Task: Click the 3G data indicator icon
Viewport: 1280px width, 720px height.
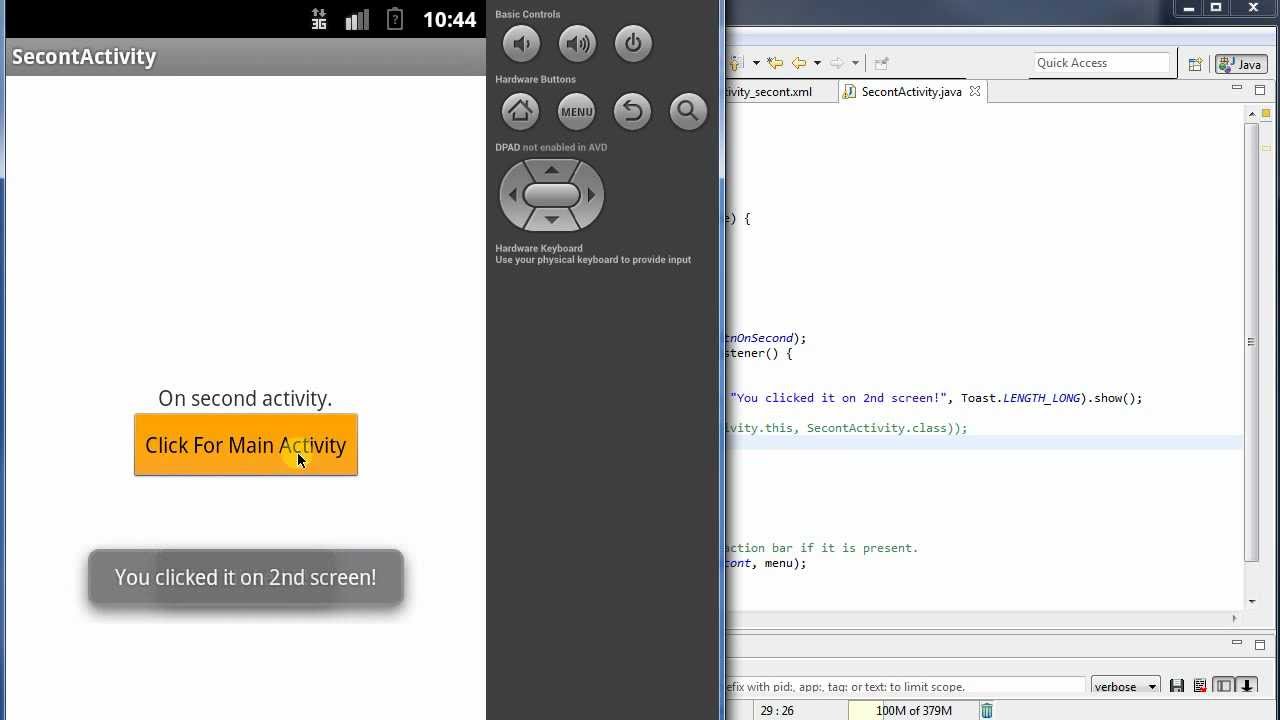Action: coord(319,19)
